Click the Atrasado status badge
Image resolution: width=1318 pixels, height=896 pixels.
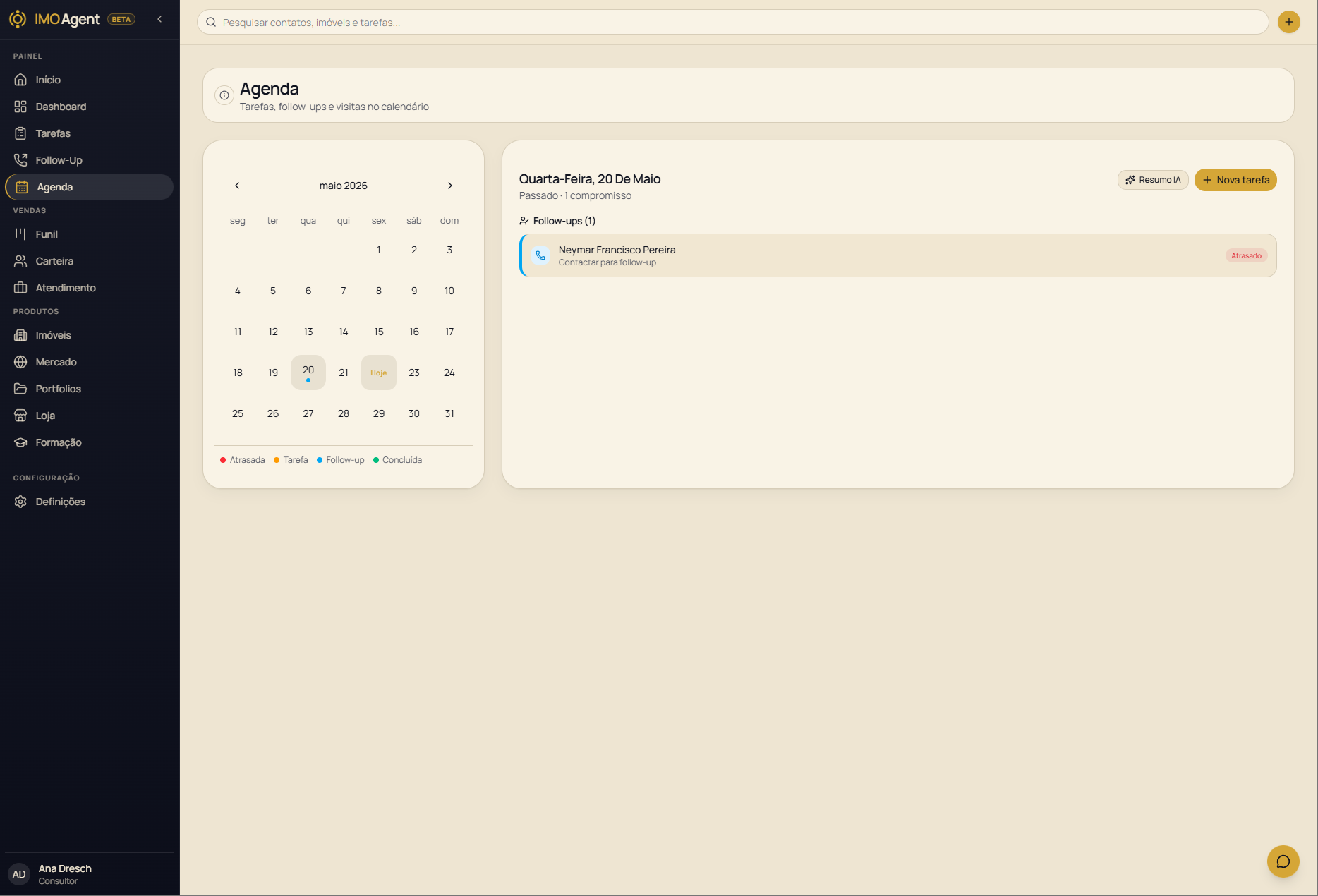point(1246,255)
